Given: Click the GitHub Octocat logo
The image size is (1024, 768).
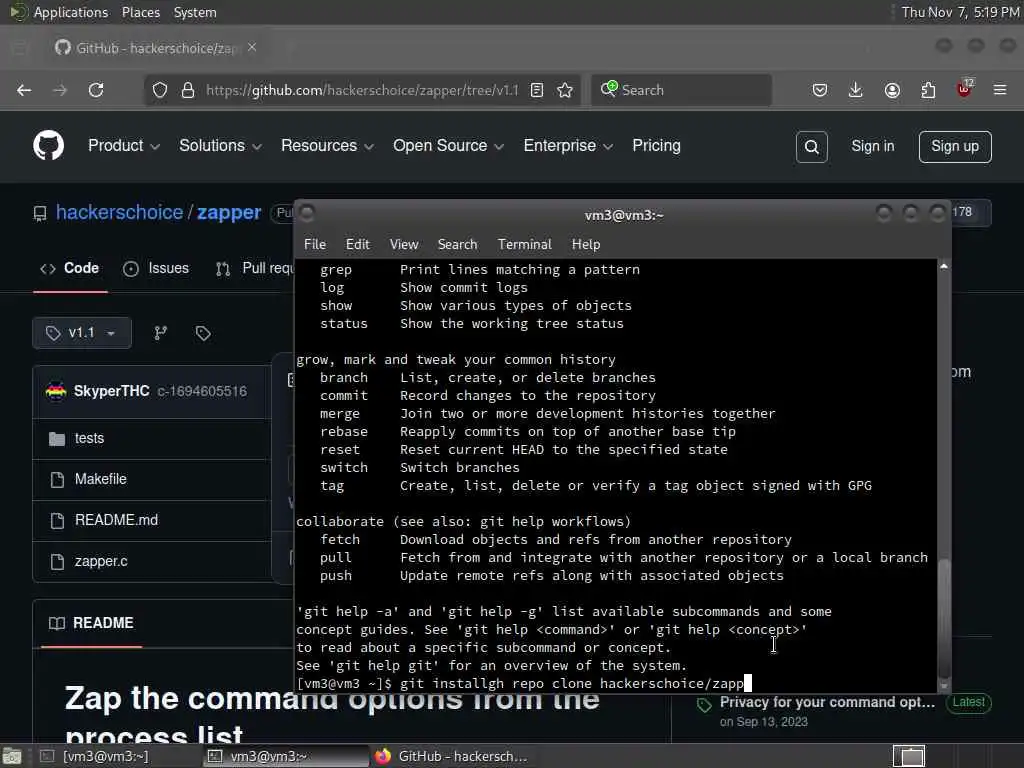Looking at the screenshot, I should (49, 145).
